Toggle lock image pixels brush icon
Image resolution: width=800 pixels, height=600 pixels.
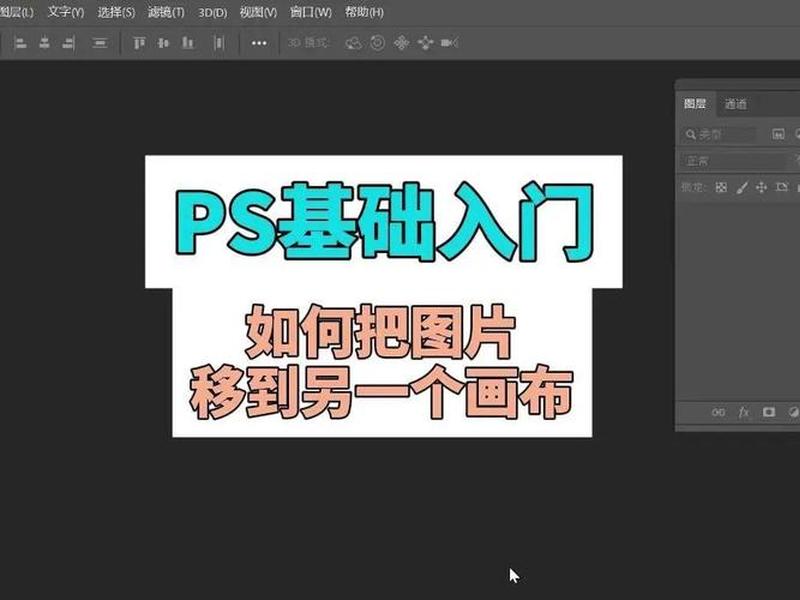tap(742, 188)
